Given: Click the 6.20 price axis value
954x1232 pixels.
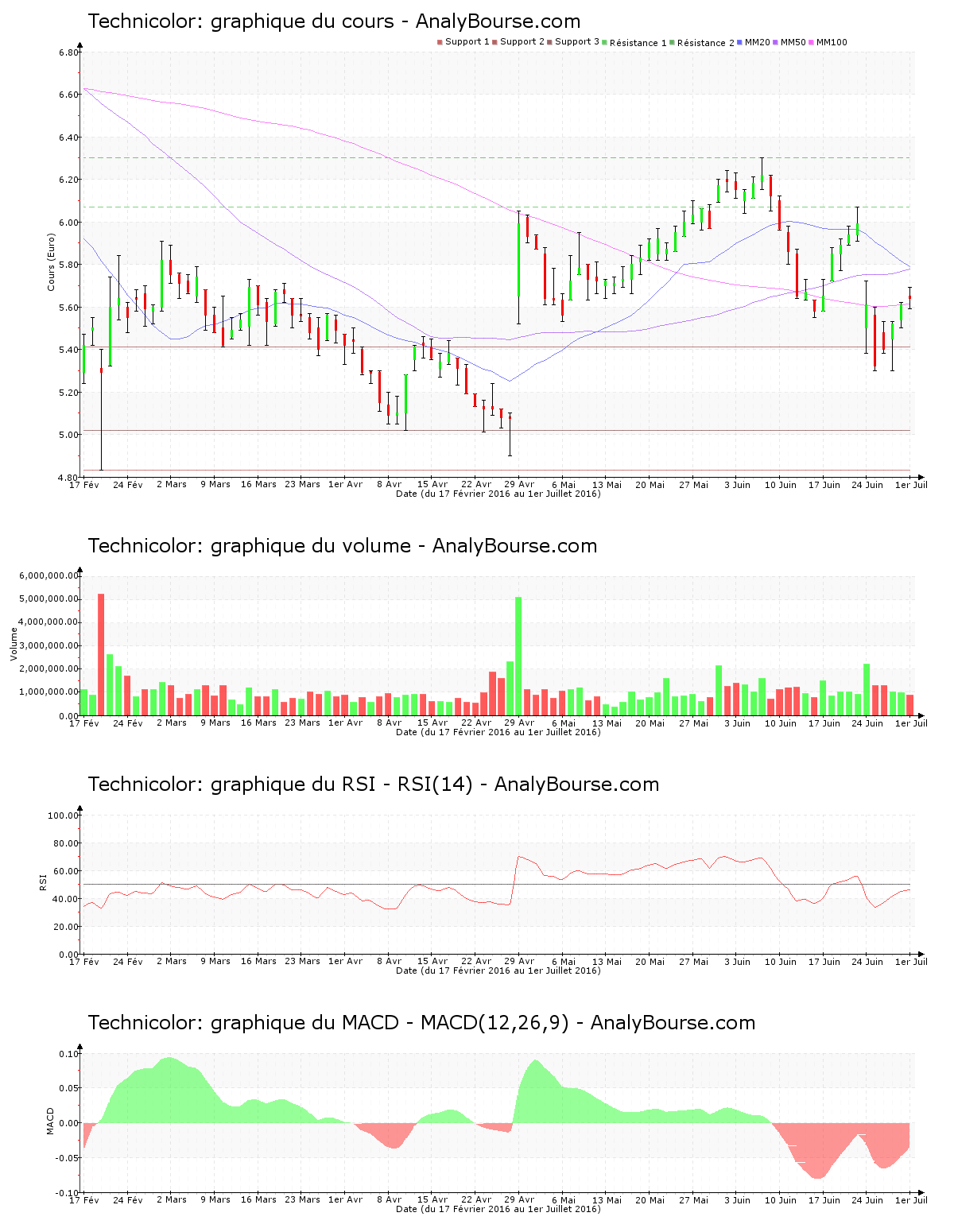Looking at the screenshot, I should point(68,180).
